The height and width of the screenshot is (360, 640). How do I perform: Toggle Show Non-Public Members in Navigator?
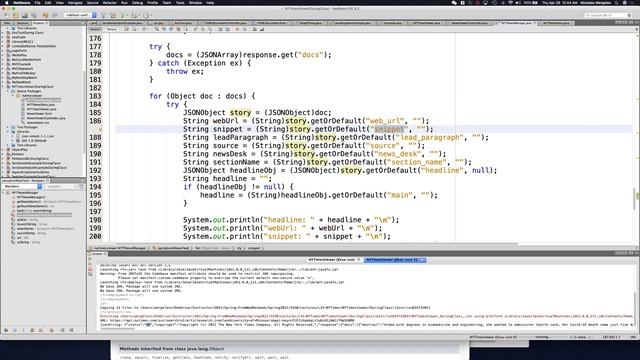pos(32,330)
